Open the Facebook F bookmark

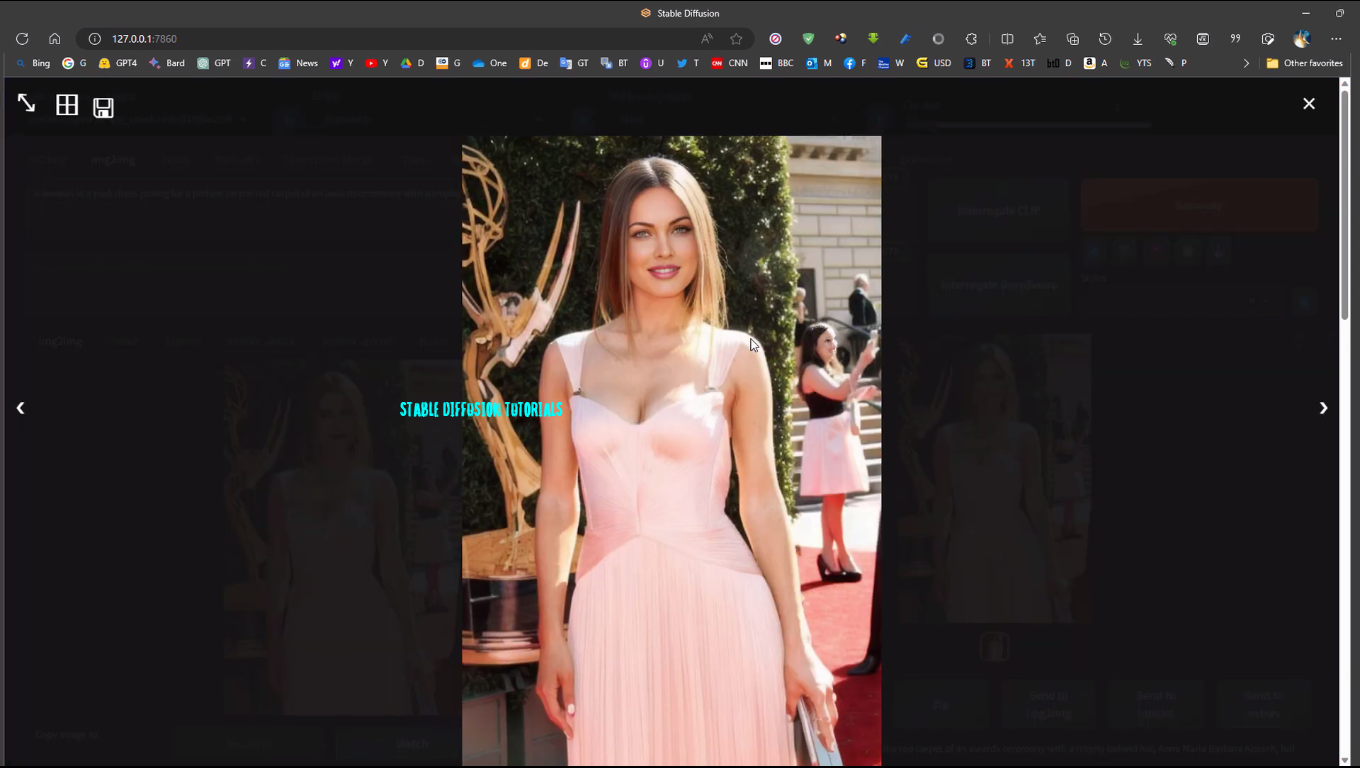(855, 63)
